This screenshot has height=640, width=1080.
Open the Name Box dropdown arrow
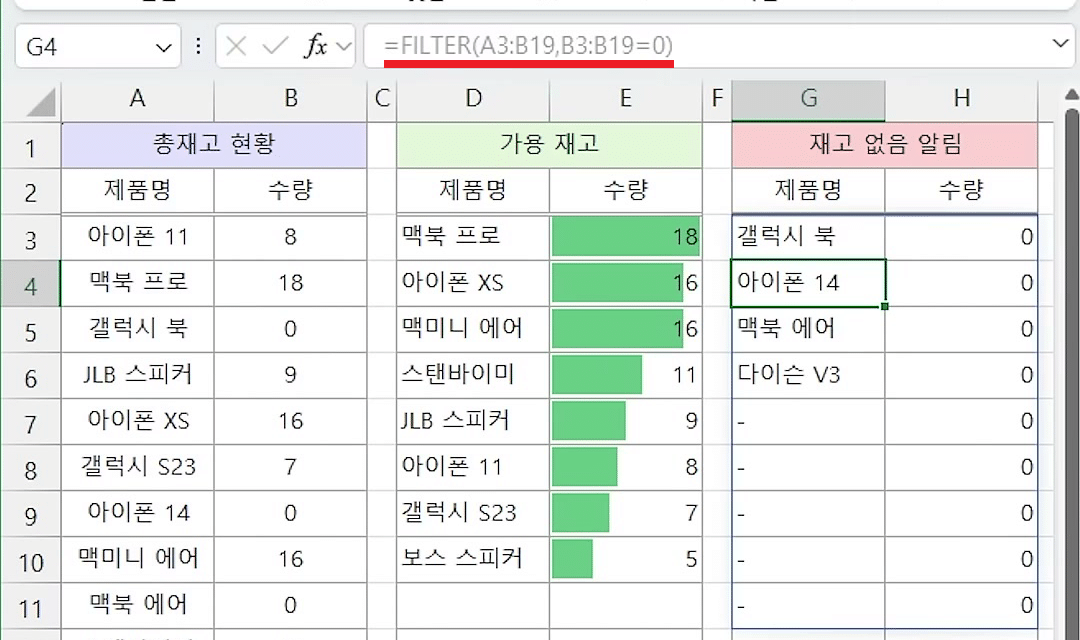[163, 48]
